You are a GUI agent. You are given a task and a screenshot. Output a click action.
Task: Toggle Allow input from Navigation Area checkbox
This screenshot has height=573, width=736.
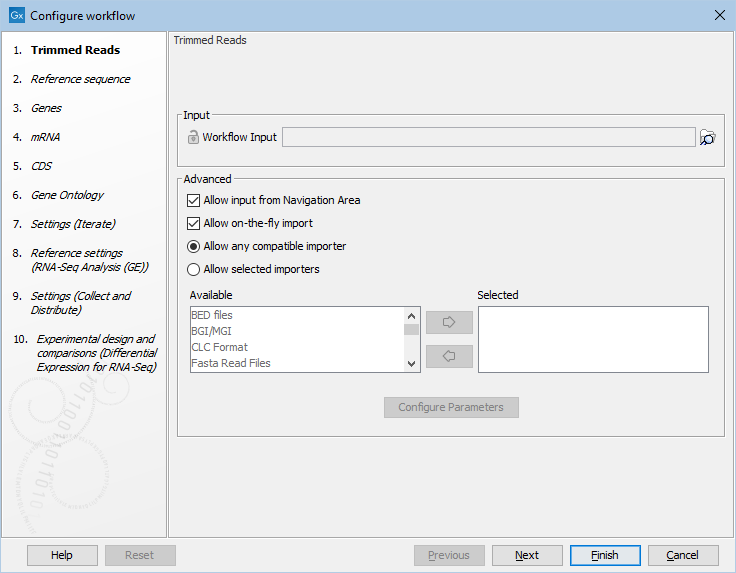tap(194, 200)
